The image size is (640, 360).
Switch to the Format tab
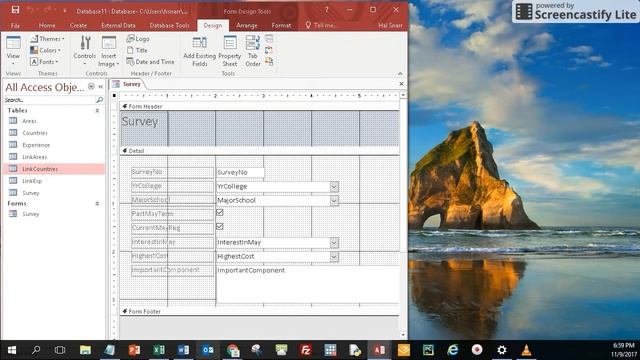[281, 25]
